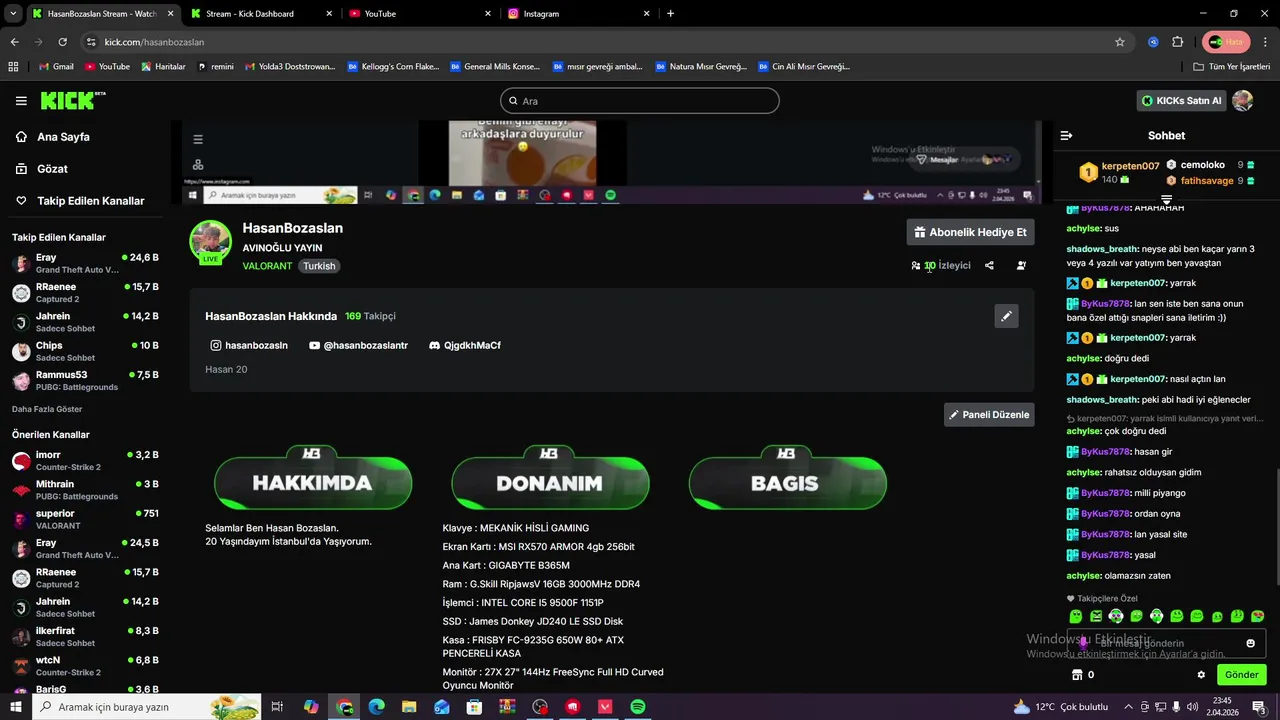Image resolution: width=1280 pixels, height=720 pixels.
Task: Focus the Ara search field
Action: coord(639,101)
